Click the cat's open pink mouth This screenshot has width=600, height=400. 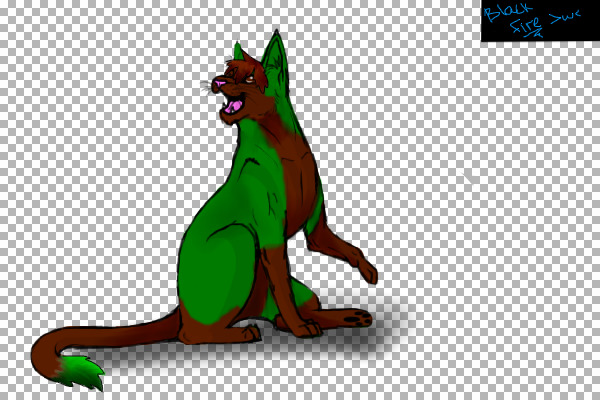[x=233, y=103]
